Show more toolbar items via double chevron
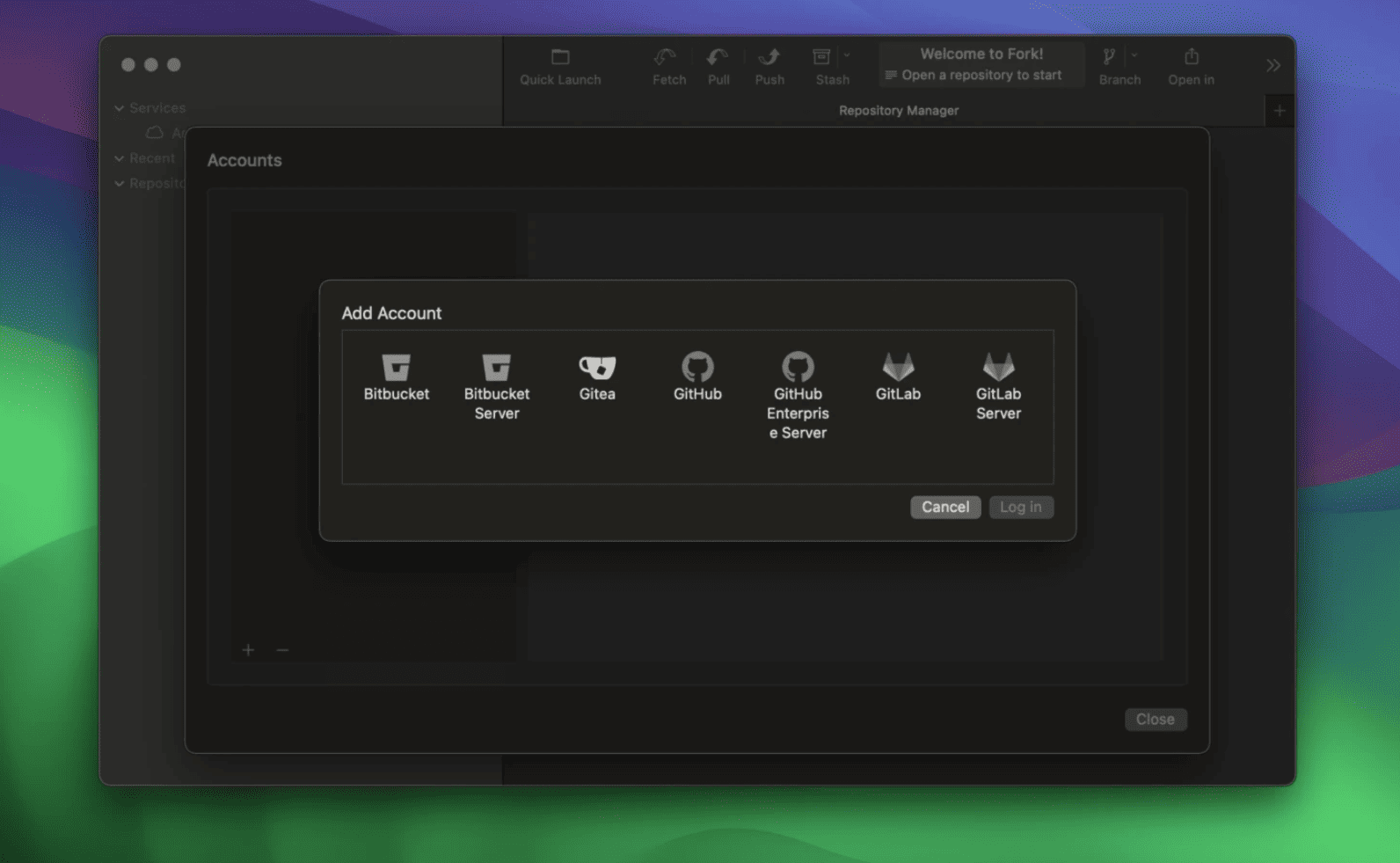Viewport: 1400px width, 863px height. coord(1272,66)
